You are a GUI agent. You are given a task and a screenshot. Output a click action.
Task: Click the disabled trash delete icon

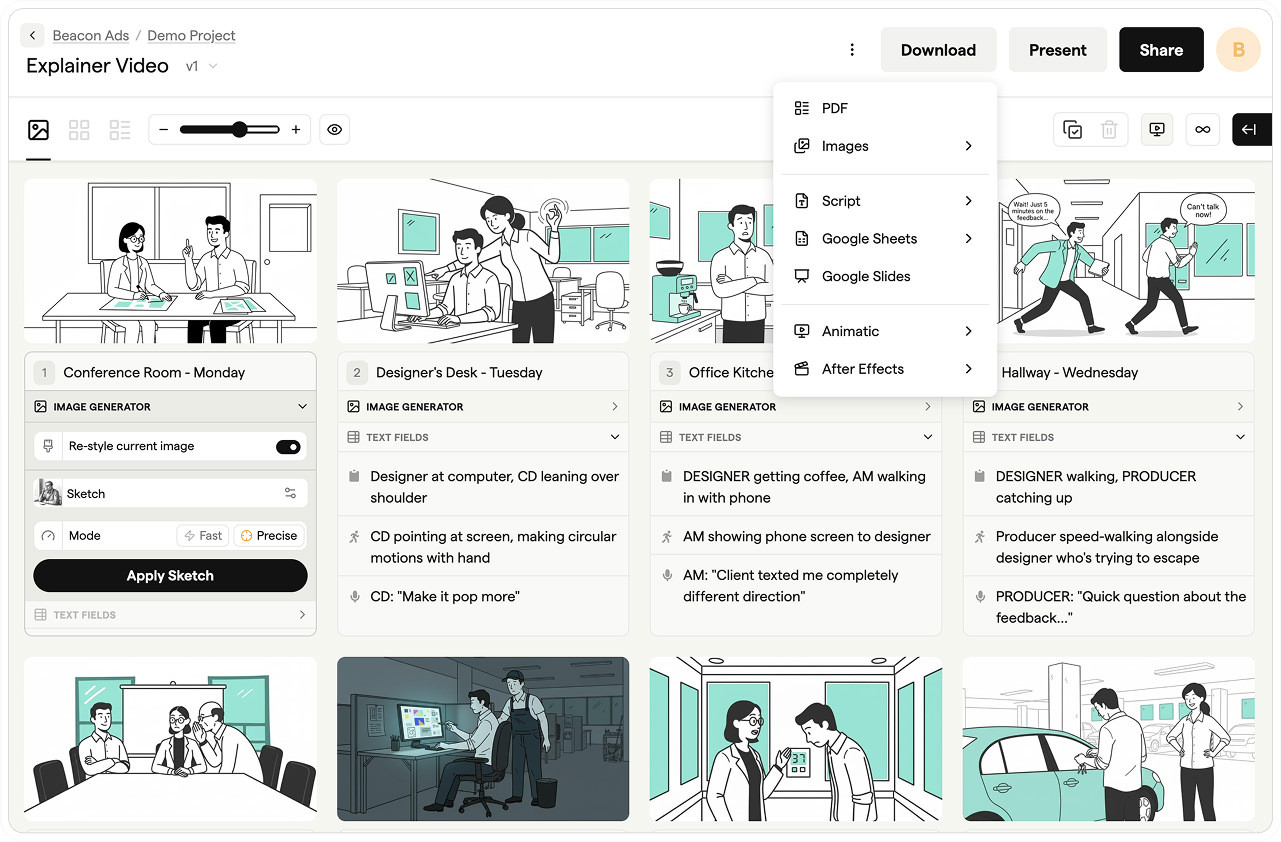pyautogui.click(x=1109, y=129)
